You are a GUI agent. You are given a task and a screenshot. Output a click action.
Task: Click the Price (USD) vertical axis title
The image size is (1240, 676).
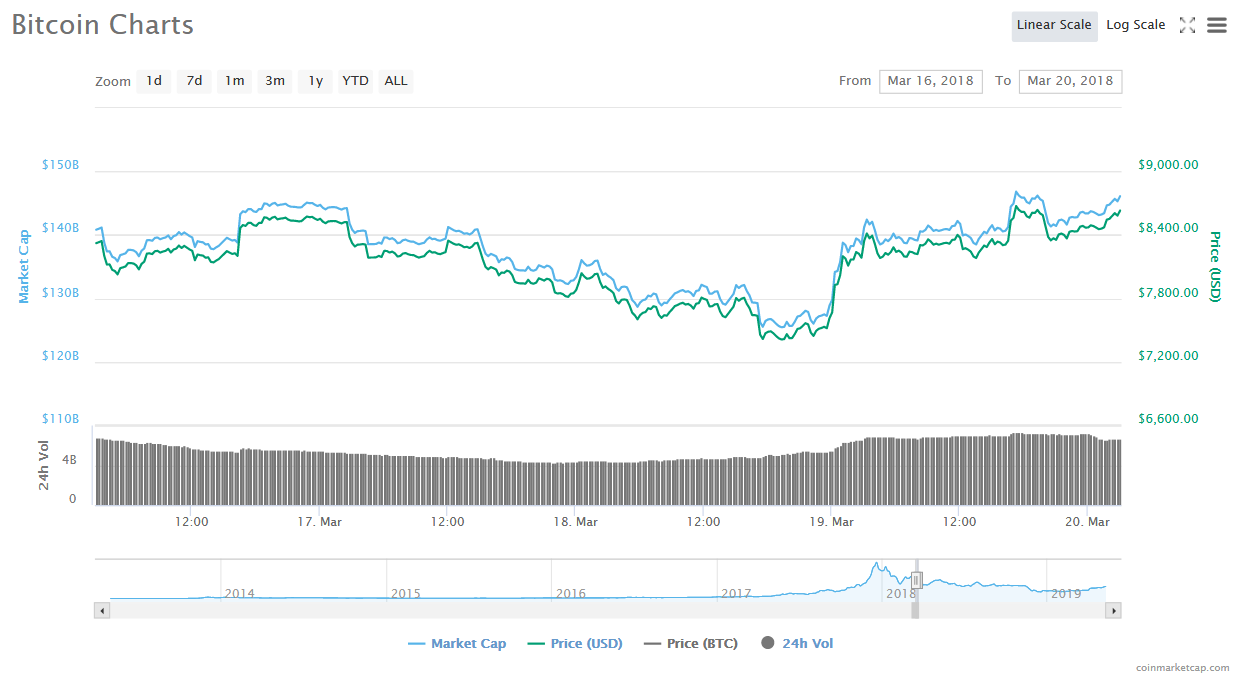1215,266
